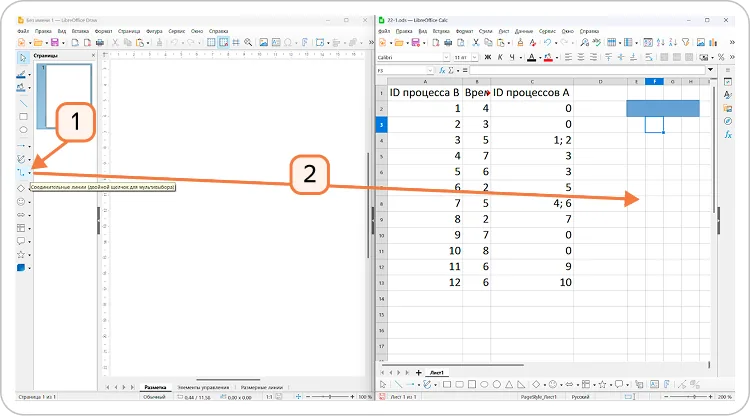Insert a chart using Calc's chart icon

[x=713, y=43]
